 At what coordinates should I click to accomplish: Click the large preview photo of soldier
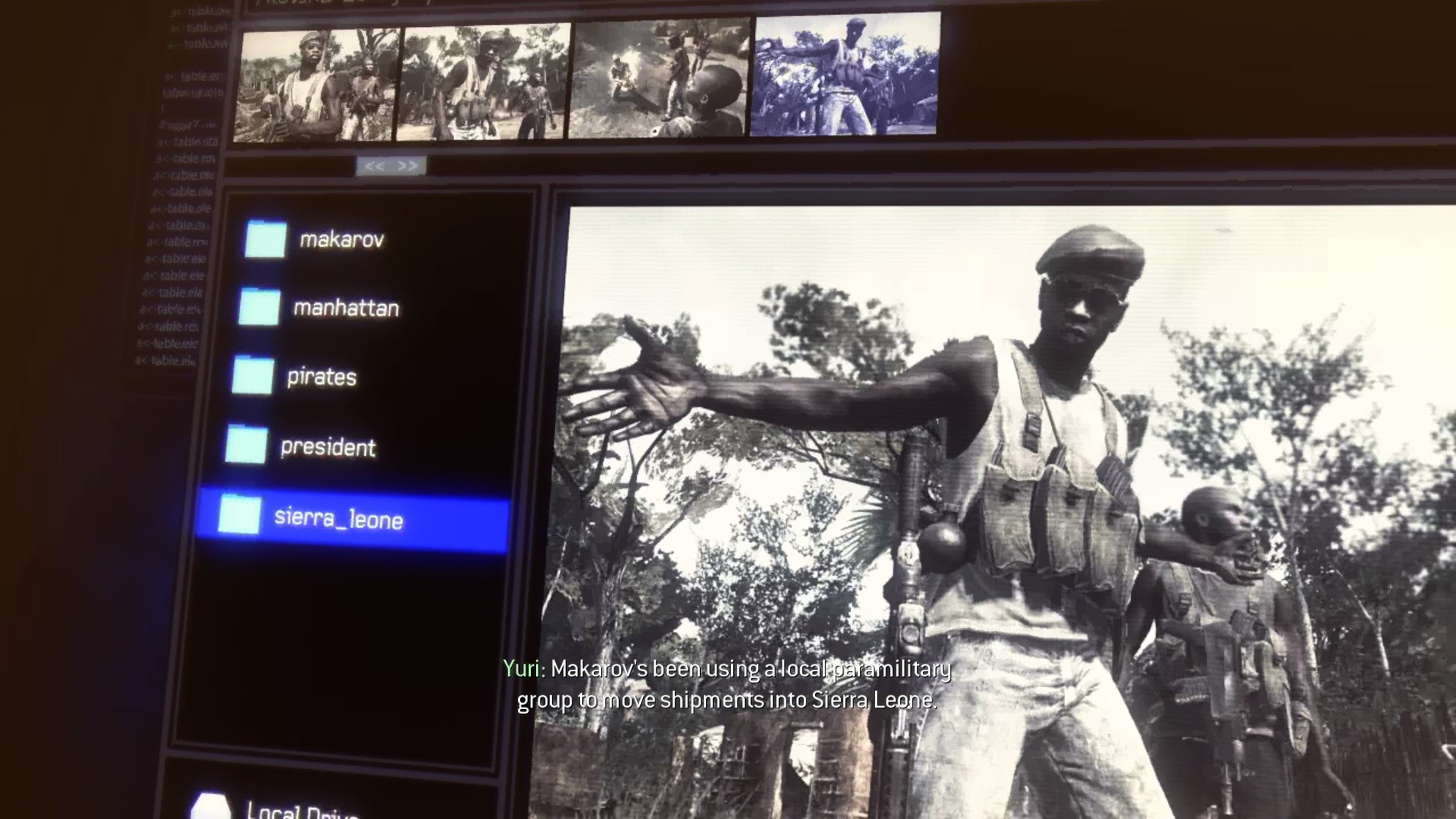coord(992,513)
